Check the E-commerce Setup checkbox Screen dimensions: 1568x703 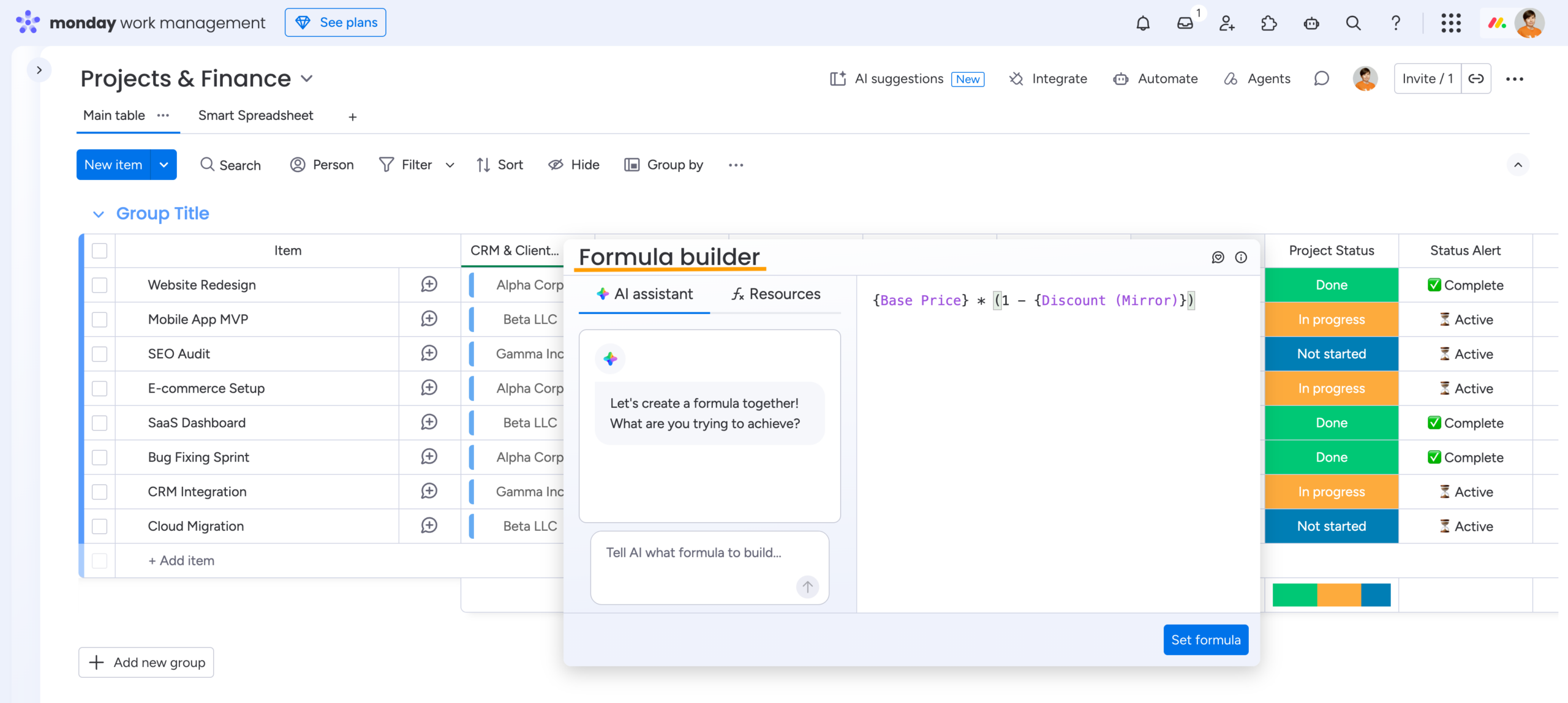[99, 388]
